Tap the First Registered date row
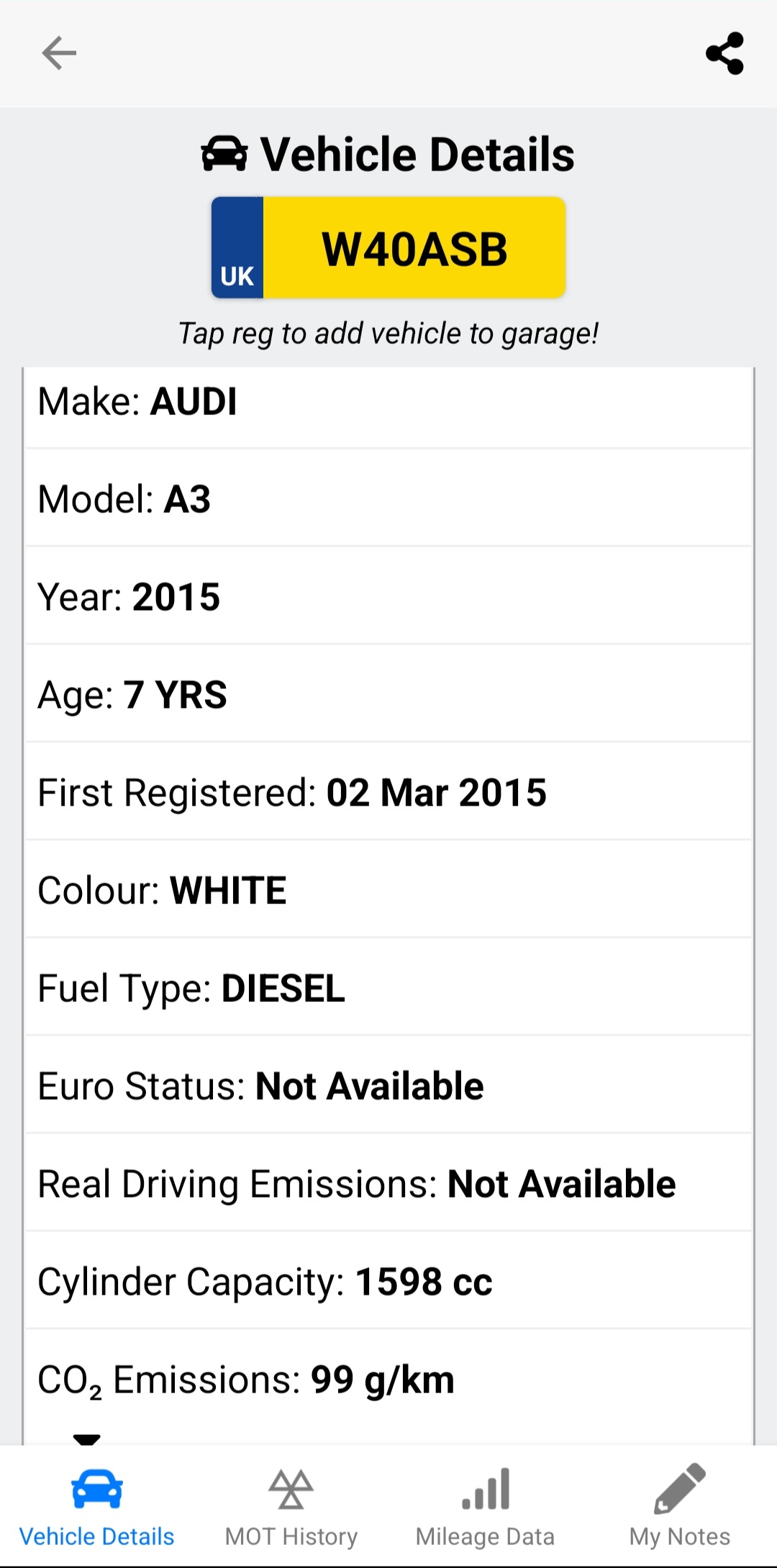The height and width of the screenshot is (1568, 777). coord(388,793)
